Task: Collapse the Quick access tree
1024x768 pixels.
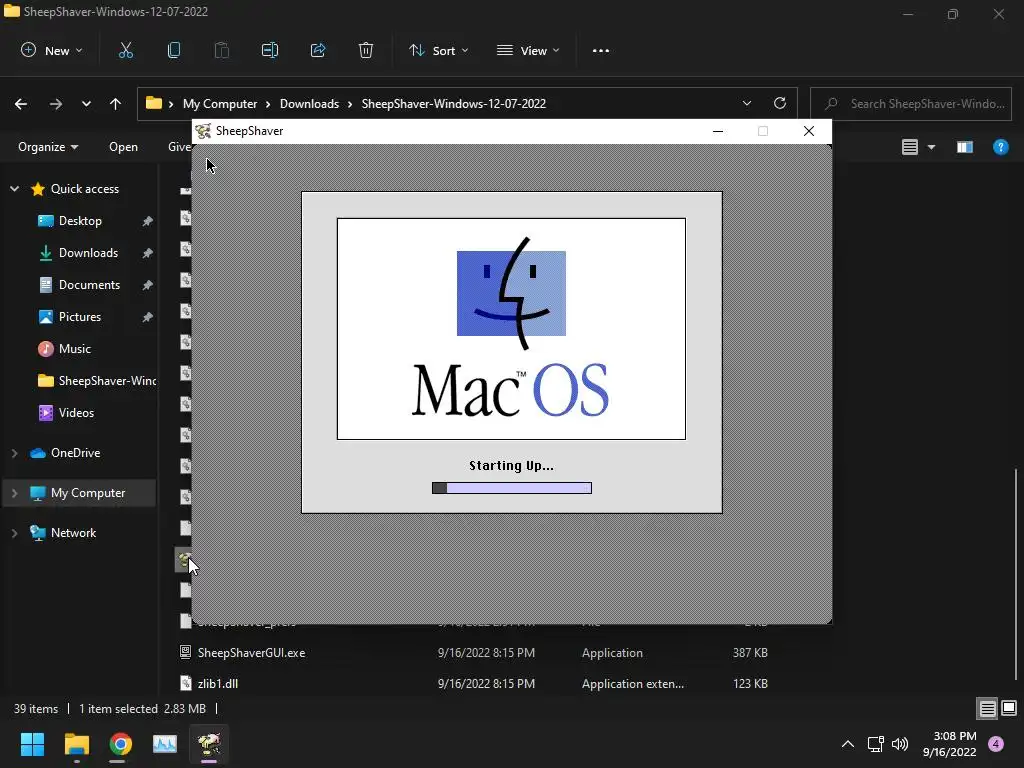Action: click(x=14, y=189)
